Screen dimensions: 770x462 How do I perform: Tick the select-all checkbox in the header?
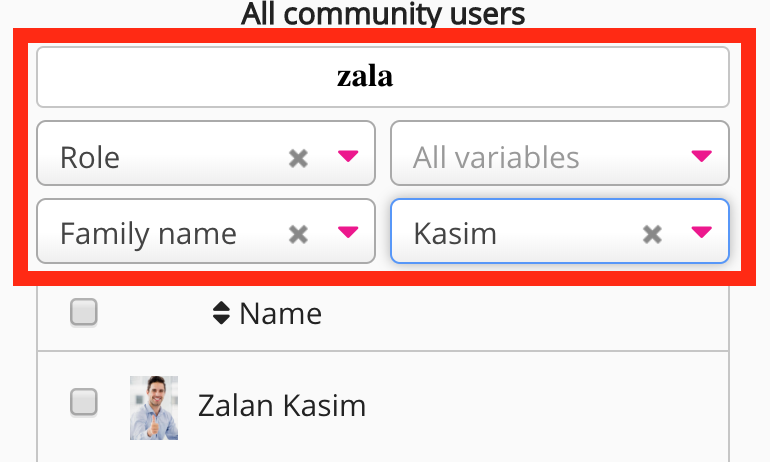83,314
